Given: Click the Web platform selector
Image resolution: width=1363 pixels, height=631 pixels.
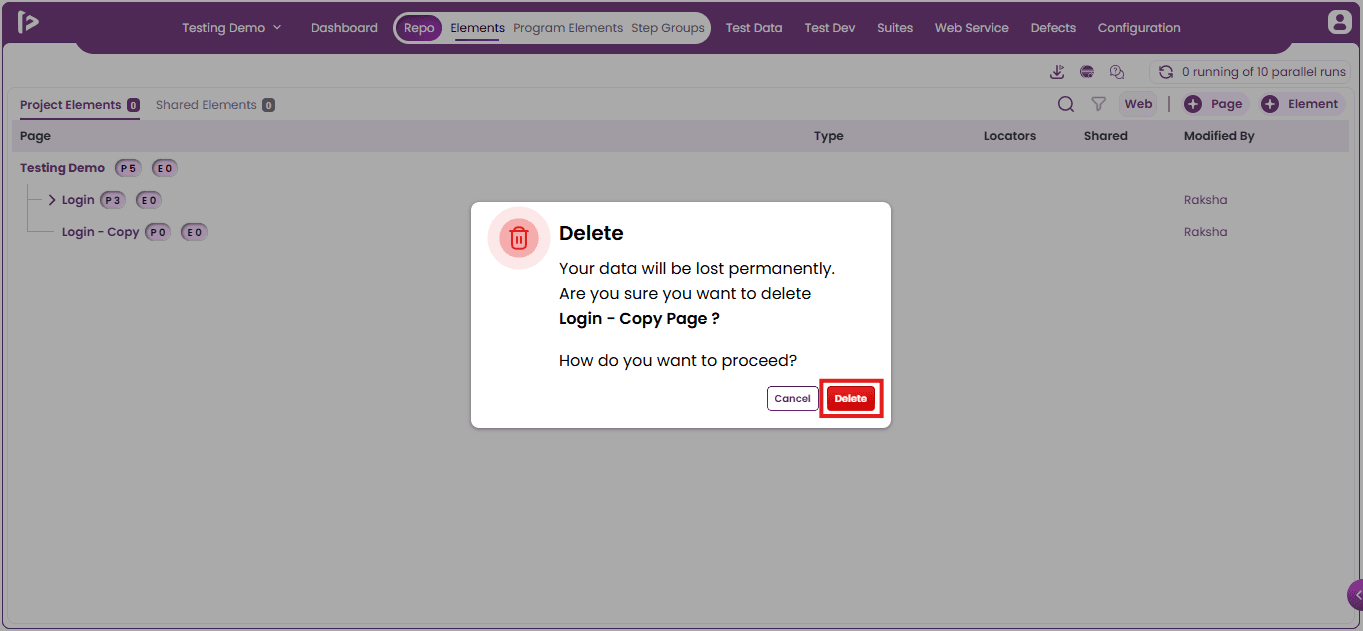Looking at the screenshot, I should [1138, 104].
